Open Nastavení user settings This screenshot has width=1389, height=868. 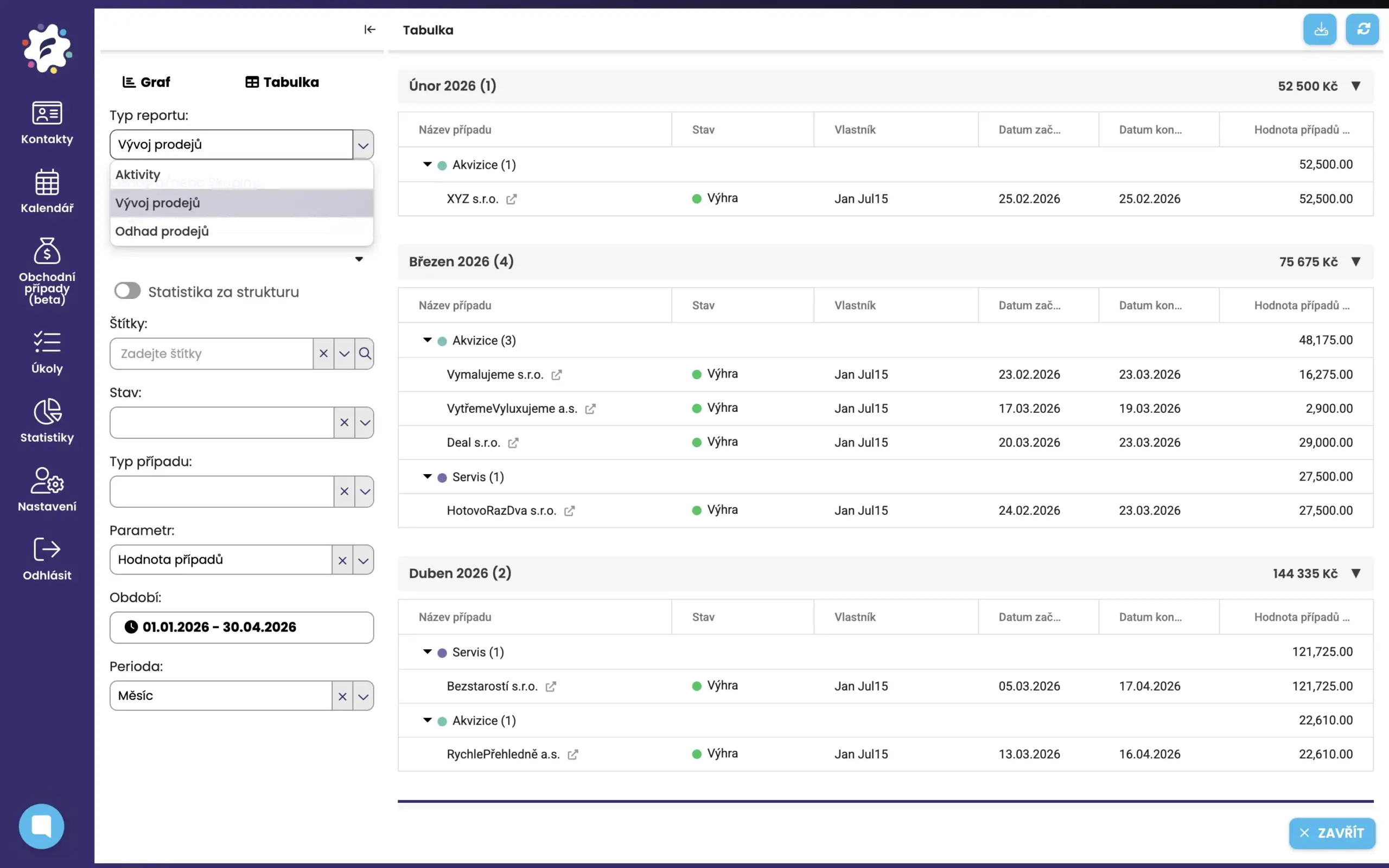(x=47, y=490)
